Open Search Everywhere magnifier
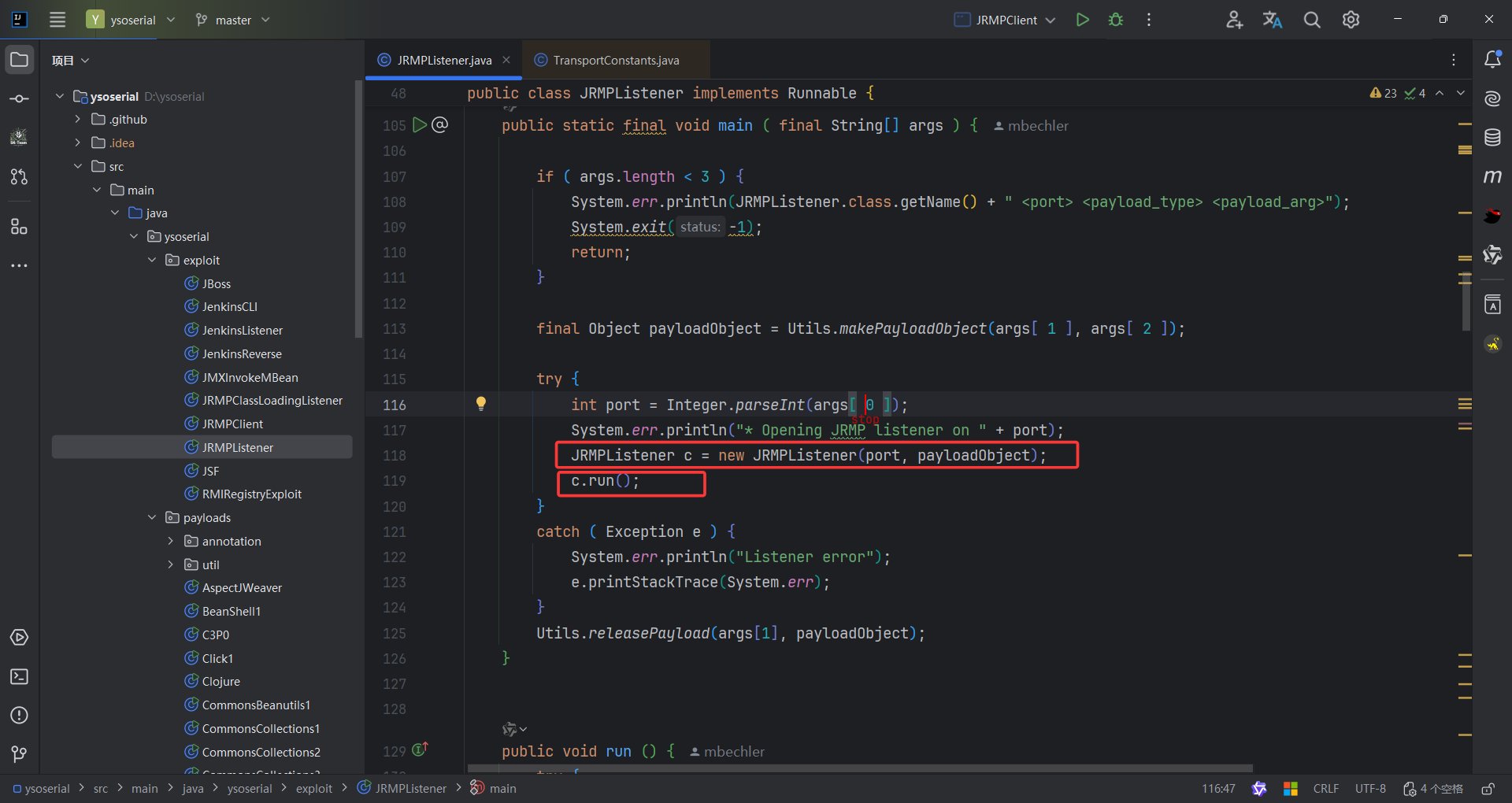Screen dimensions: 1512x803 pos(1312,20)
